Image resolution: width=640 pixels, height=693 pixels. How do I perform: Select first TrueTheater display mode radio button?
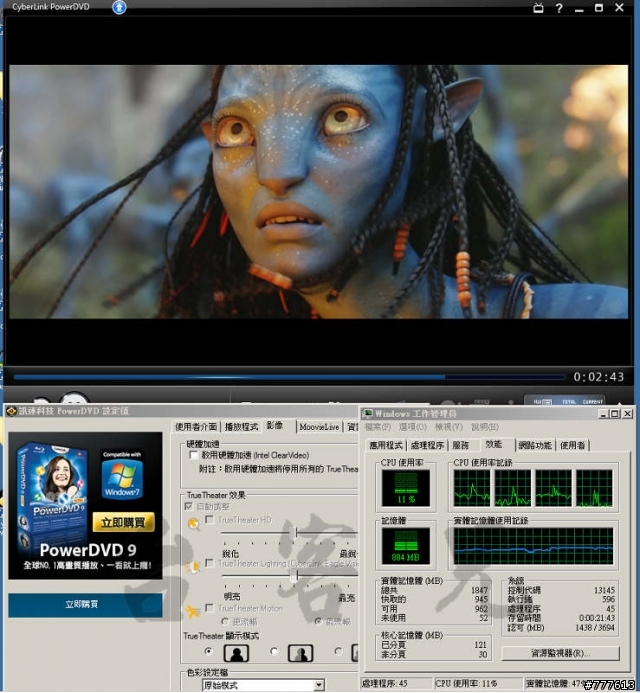pos(209,651)
